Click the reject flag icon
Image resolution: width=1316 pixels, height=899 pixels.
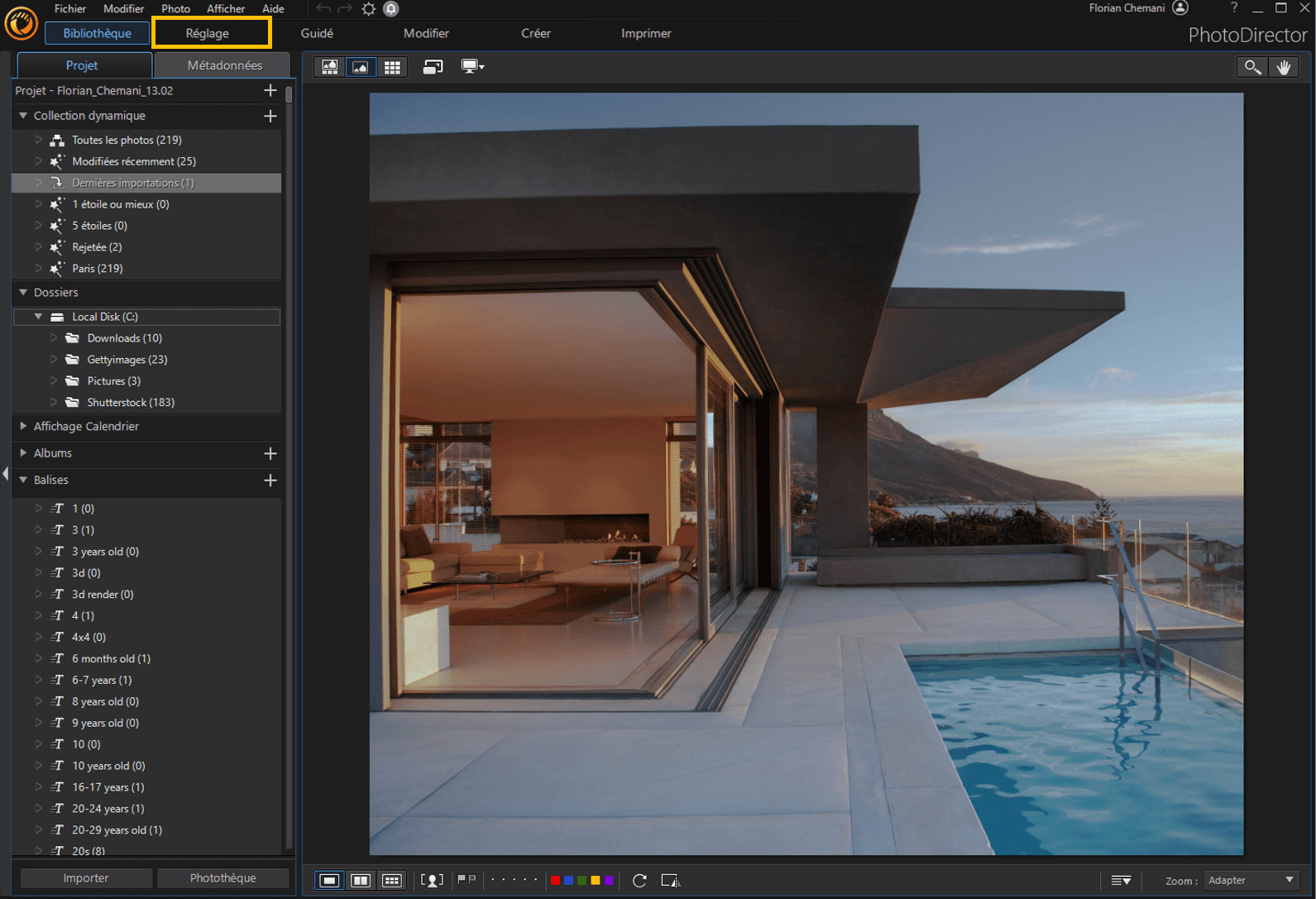point(472,879)
